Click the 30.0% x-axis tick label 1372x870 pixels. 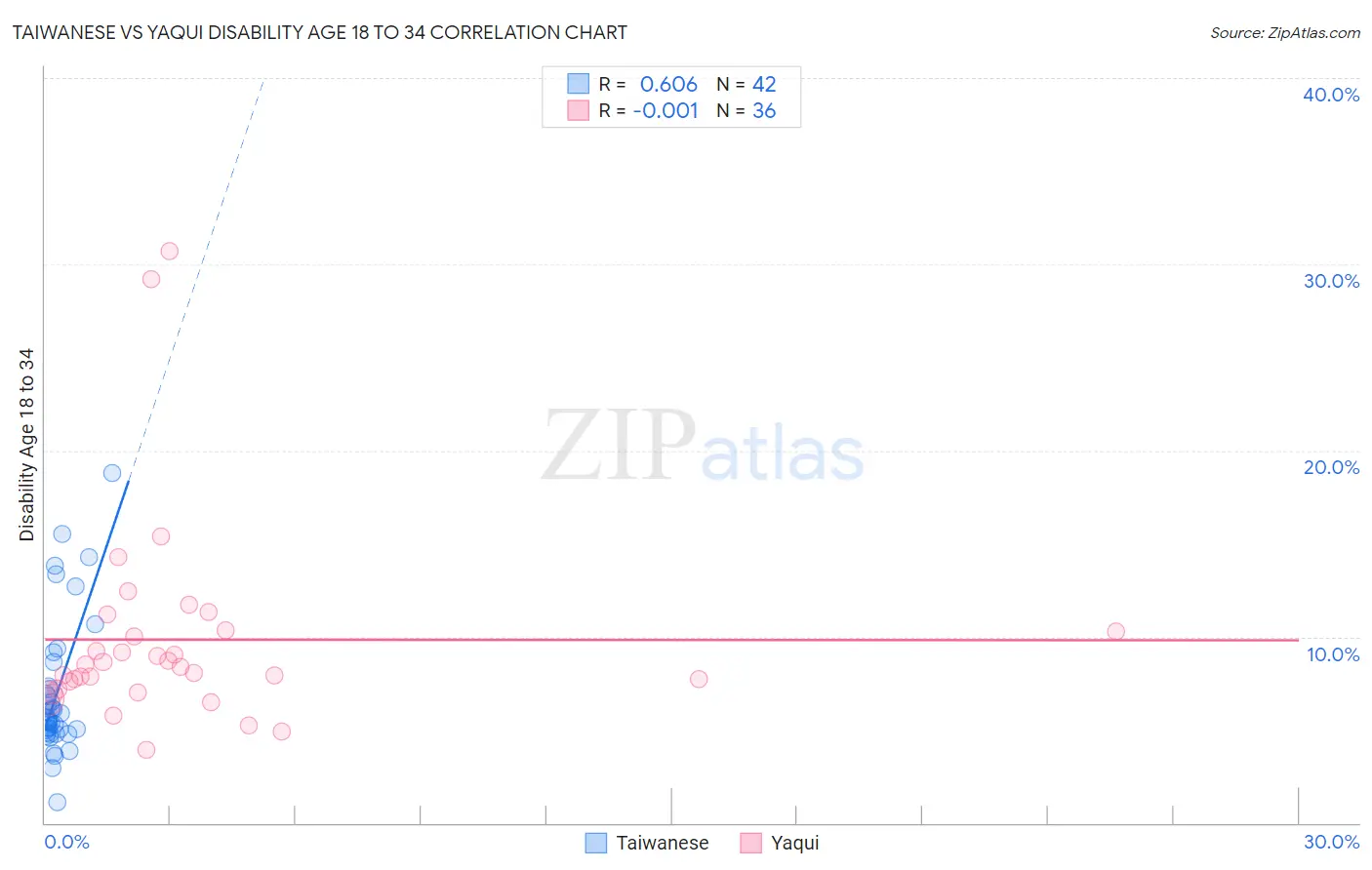pyautogui.click(x=1331, y=842)
